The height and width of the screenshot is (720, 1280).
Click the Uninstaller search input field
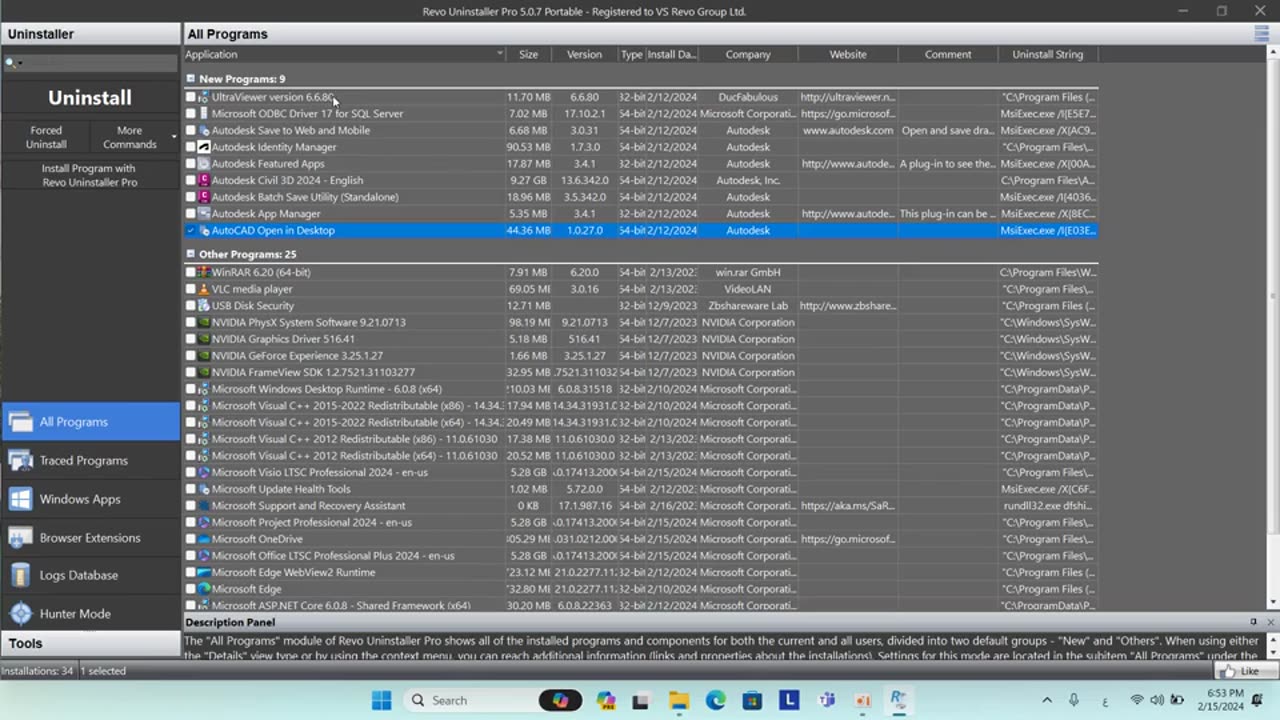point(90,63)
